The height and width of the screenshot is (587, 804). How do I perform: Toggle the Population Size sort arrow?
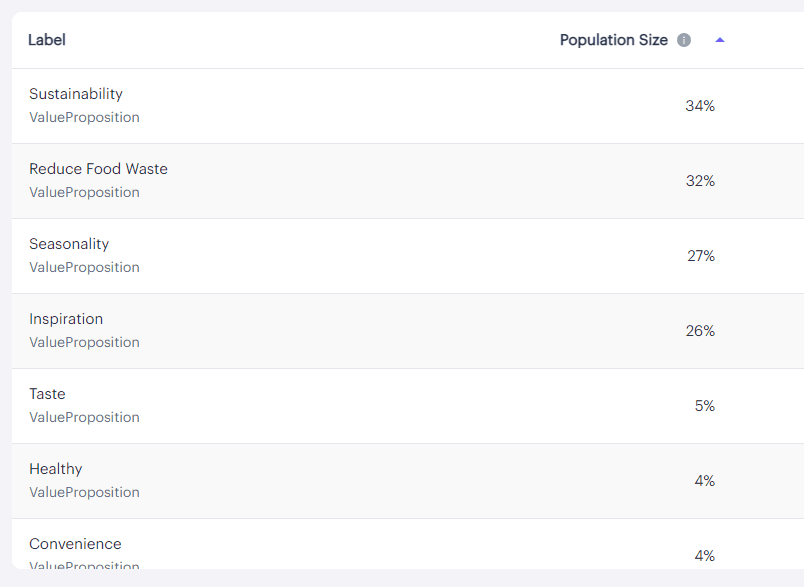click(720, 40)
